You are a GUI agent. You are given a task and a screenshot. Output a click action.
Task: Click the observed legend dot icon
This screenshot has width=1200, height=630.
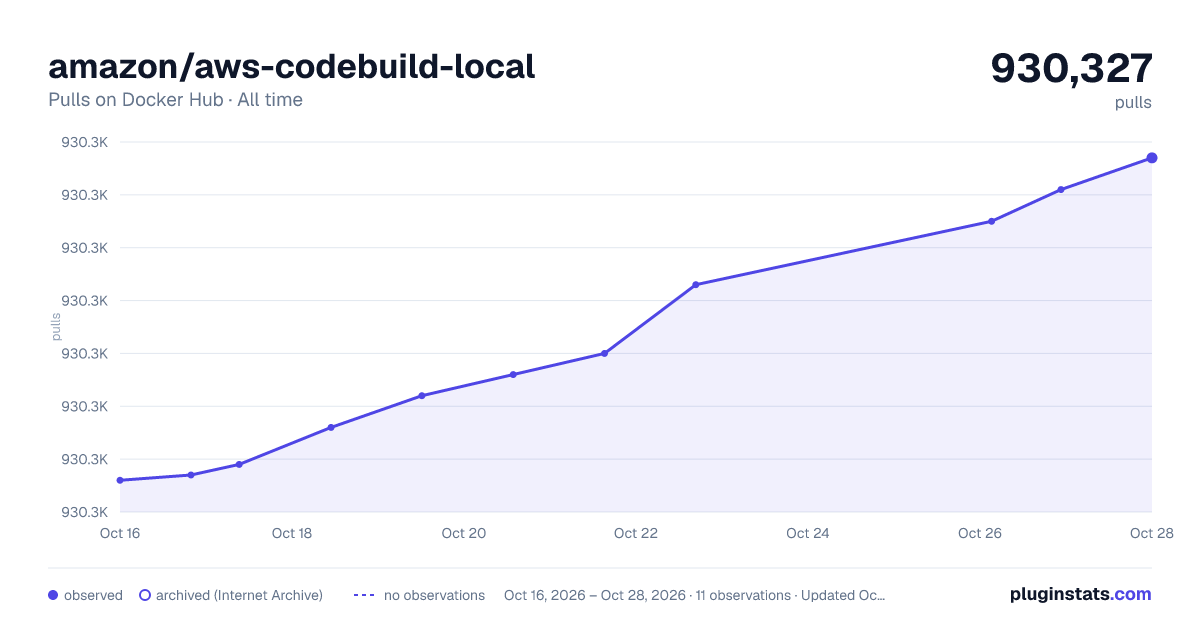[x=53, y=595]
